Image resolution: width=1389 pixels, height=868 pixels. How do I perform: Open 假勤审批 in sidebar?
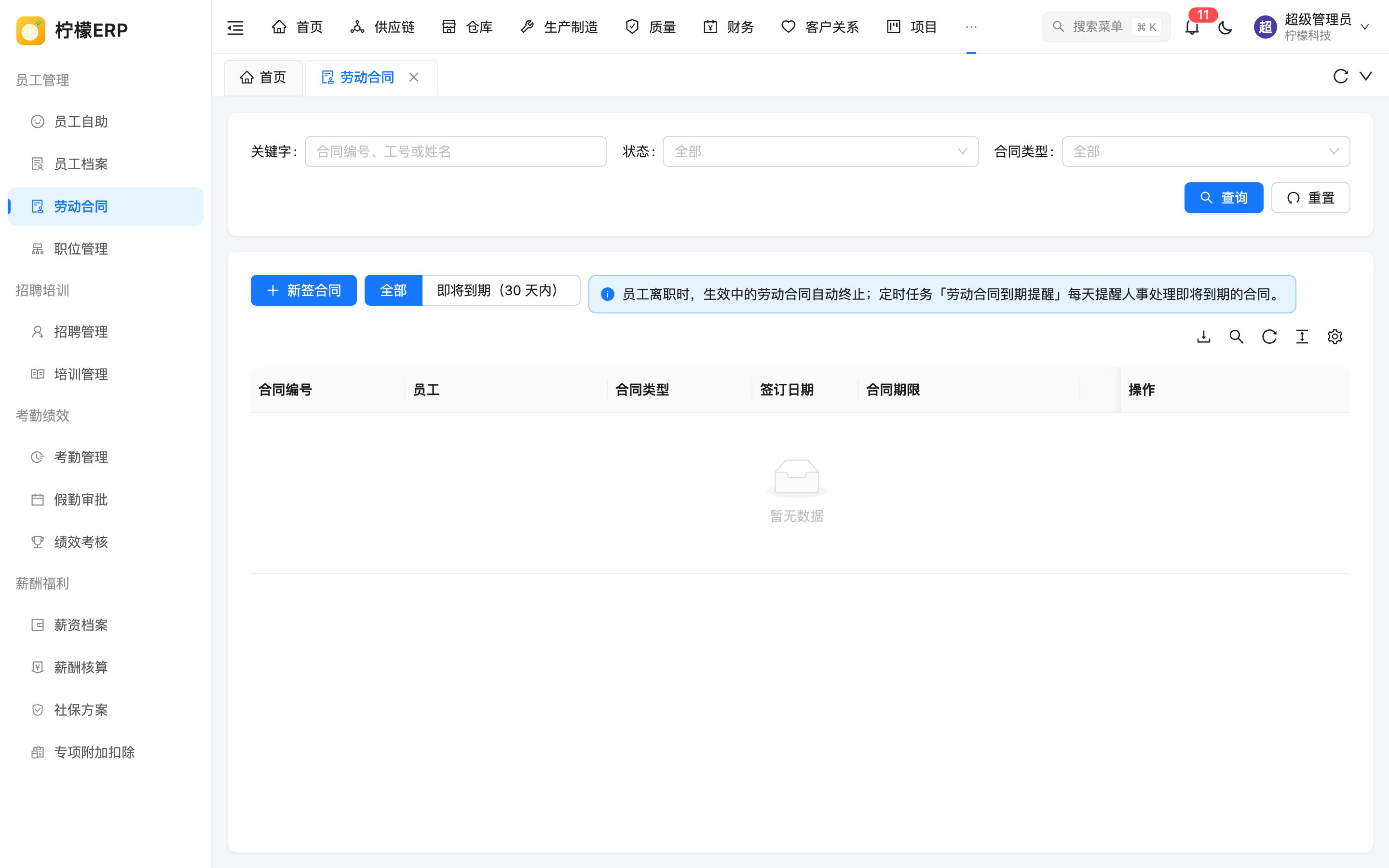[106, 500]
